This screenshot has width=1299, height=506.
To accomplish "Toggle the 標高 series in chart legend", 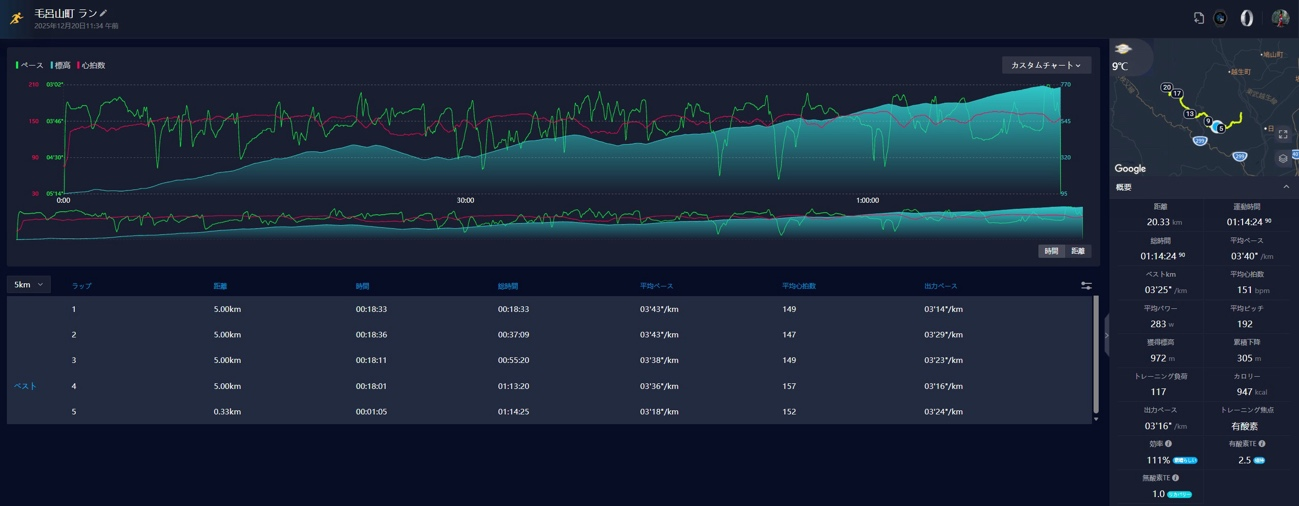I will pyautogui.click(x=61, y=66).
